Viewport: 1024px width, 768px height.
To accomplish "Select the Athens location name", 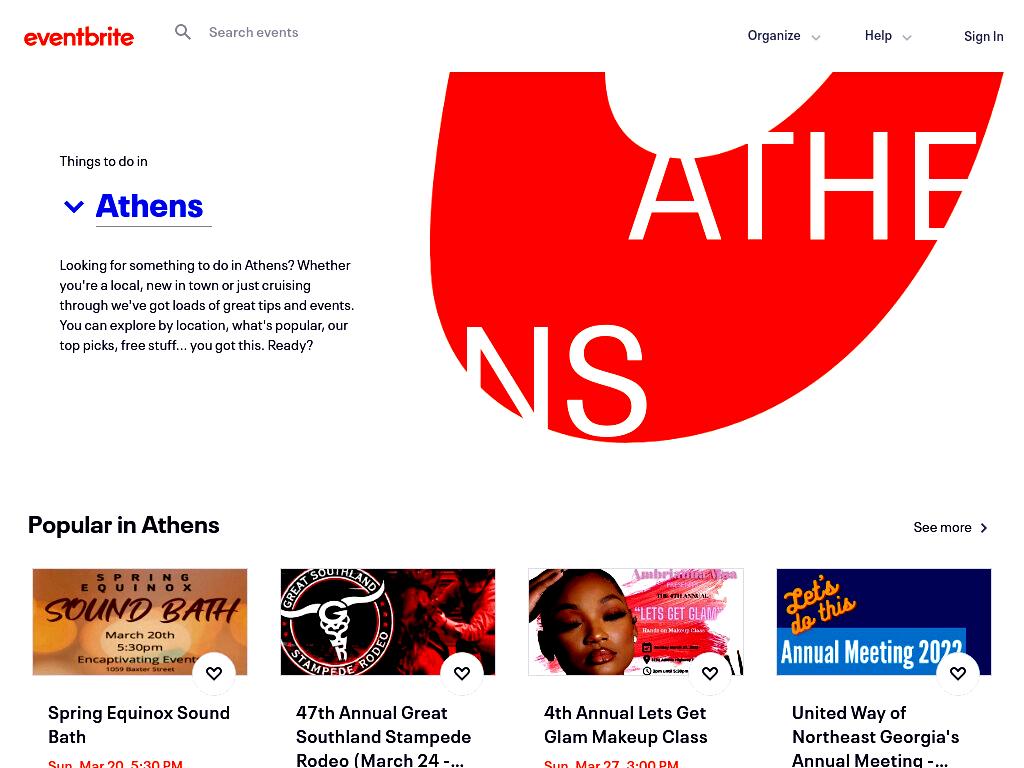I will point(150,206).
